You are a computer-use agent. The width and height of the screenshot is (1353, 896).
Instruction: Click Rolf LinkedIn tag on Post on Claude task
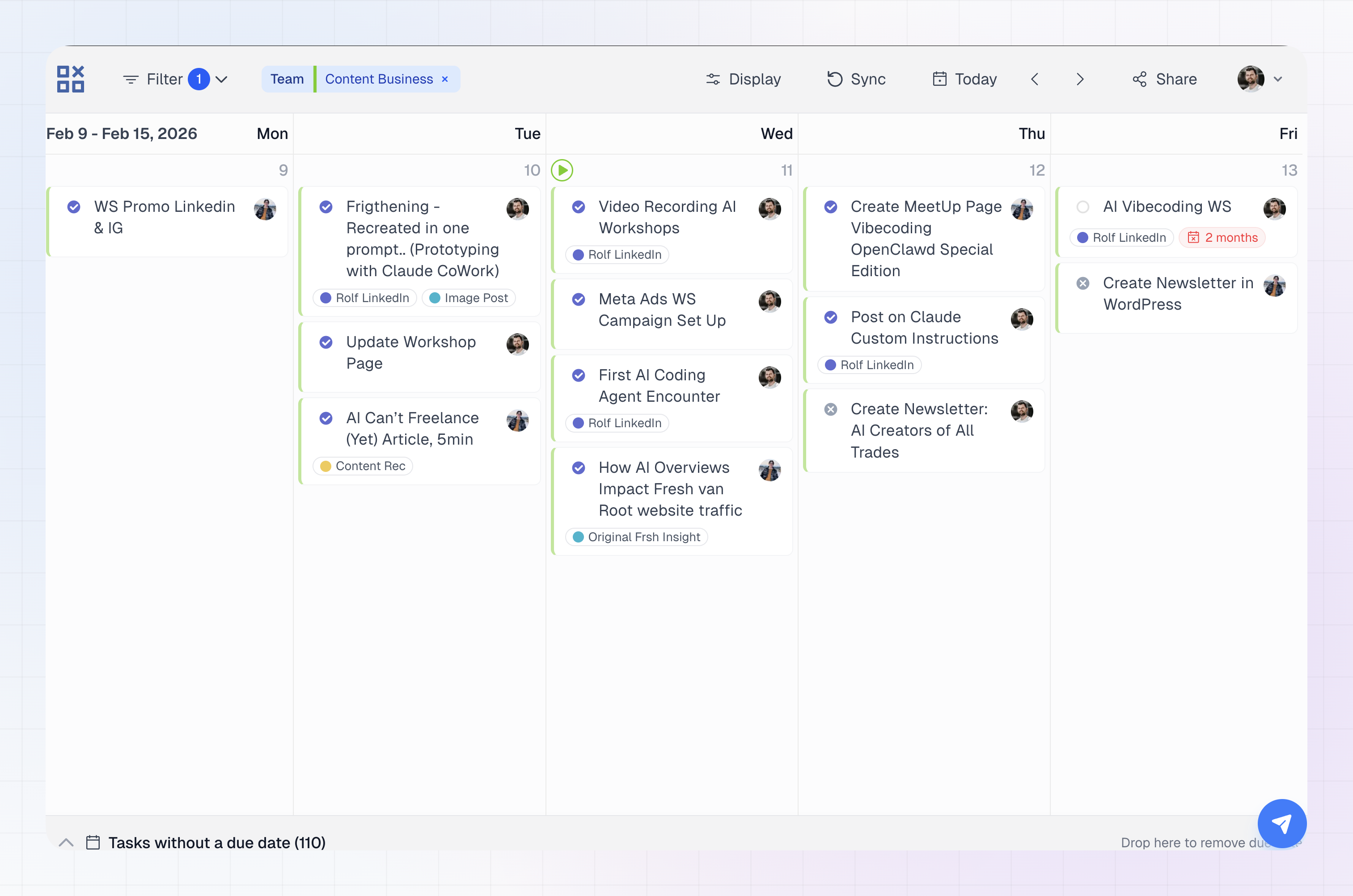click(x=869, y=365)
